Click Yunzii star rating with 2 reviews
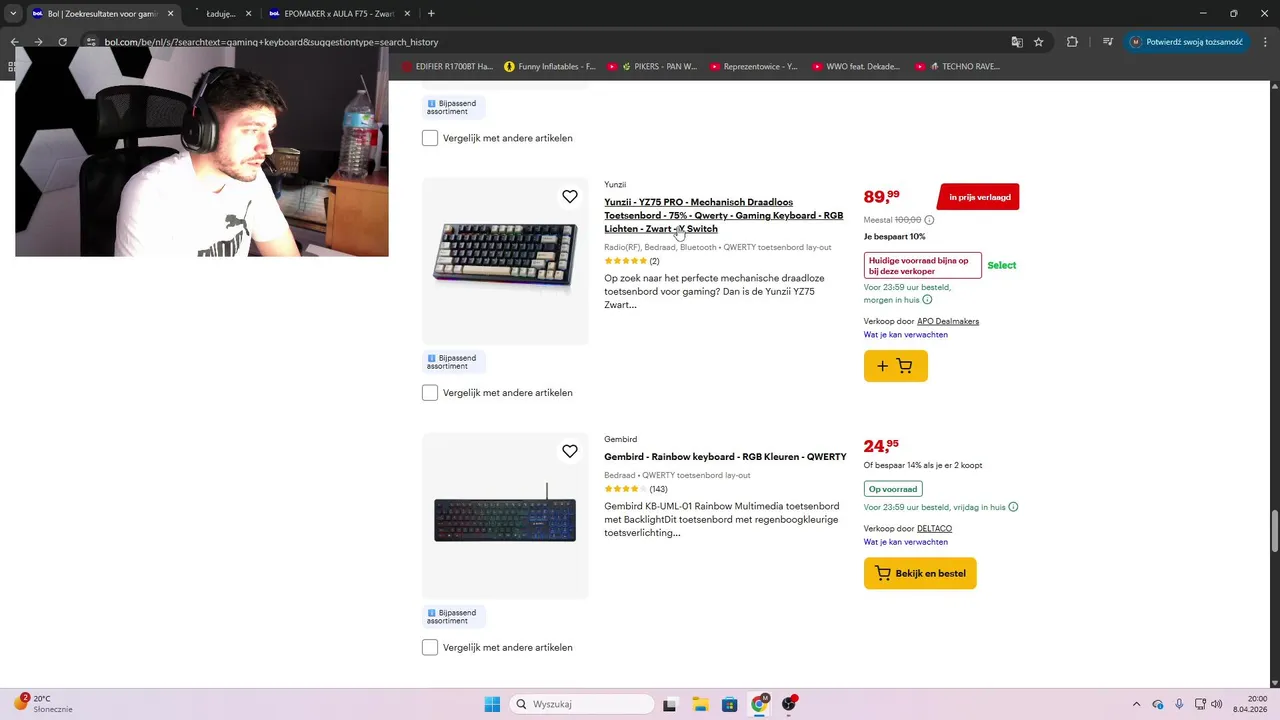The height and width of the screenshot is (720, 1280). [x=631, y=261]
